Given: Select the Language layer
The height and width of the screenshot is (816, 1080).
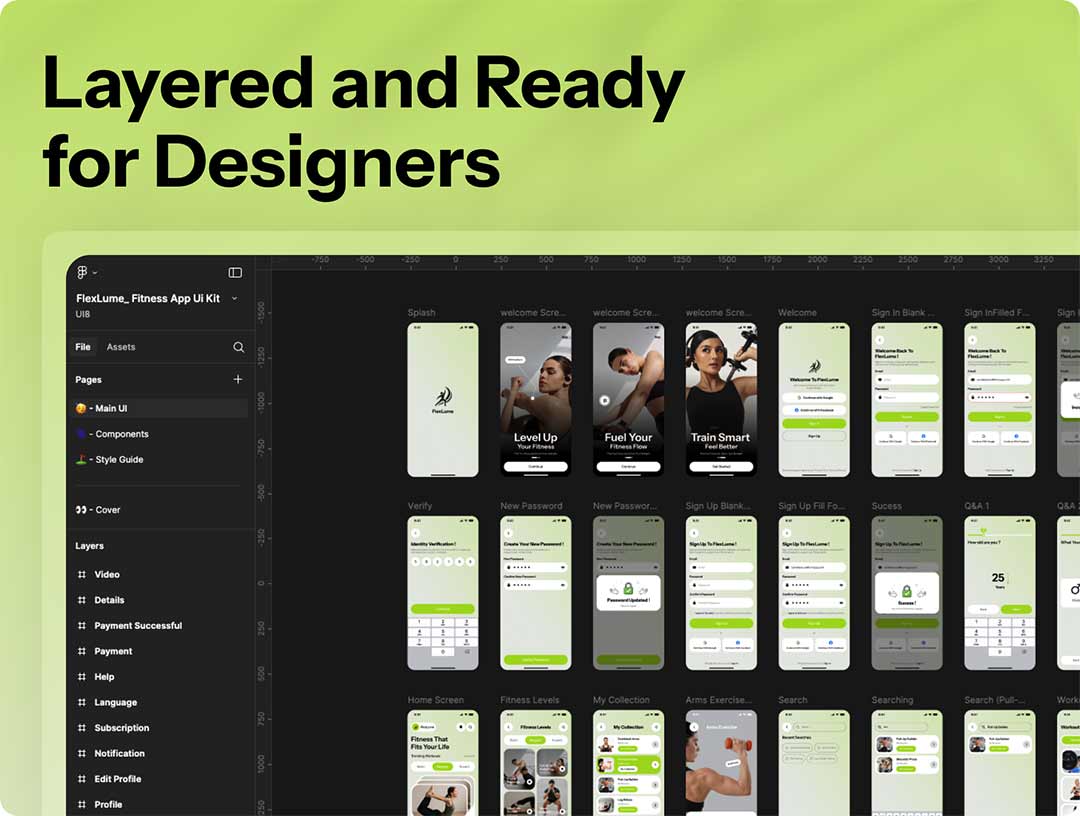Looking at the screenshot, I should [x=115, y=703].
